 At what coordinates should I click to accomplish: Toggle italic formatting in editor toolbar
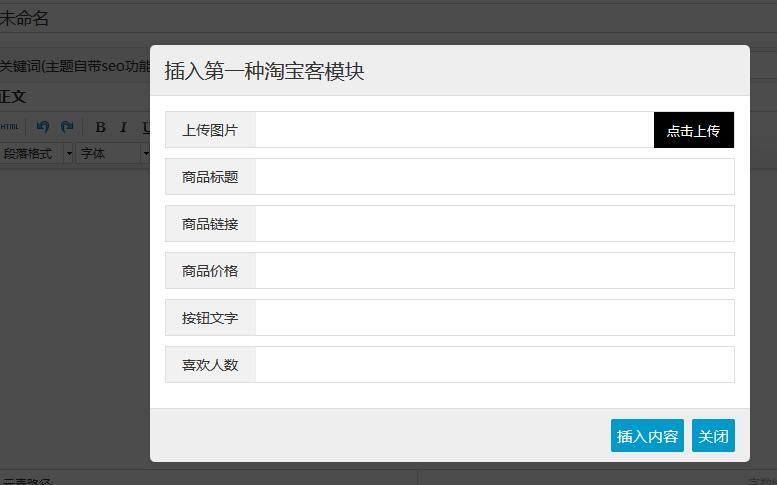coord(123,127)
